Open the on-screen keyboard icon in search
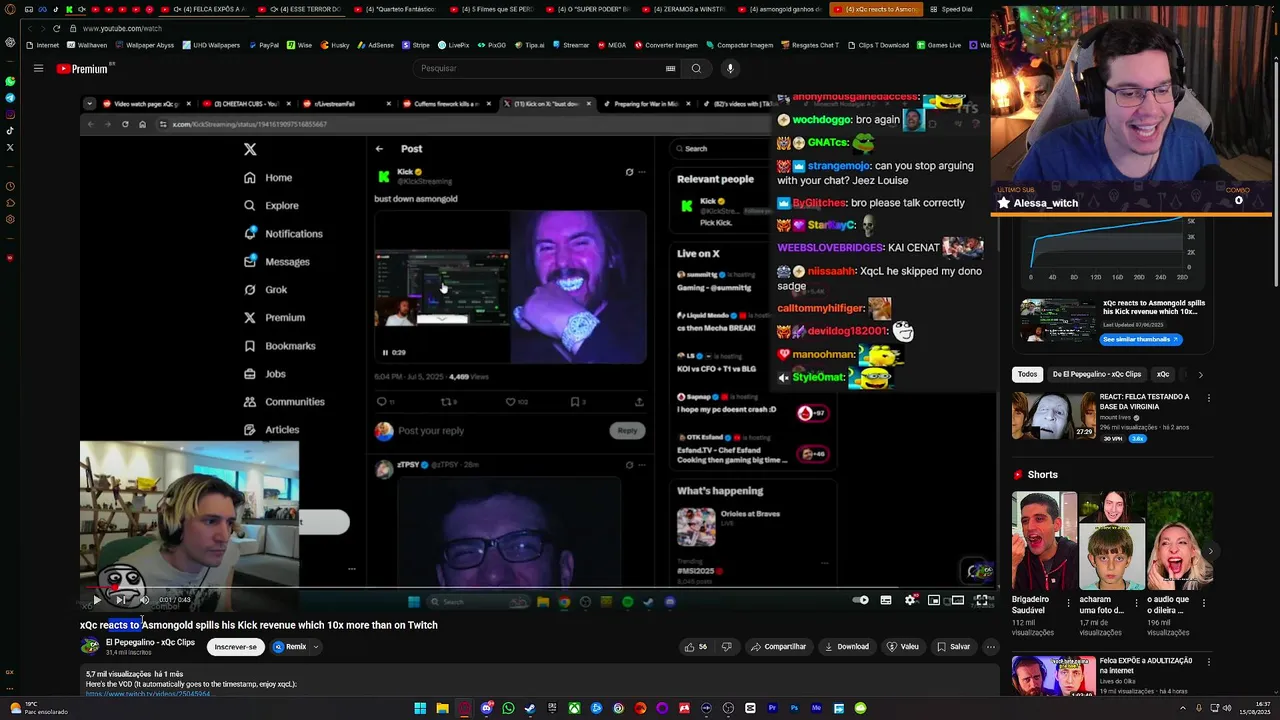This screenshot has width=1280, height=720. [670, 68]
